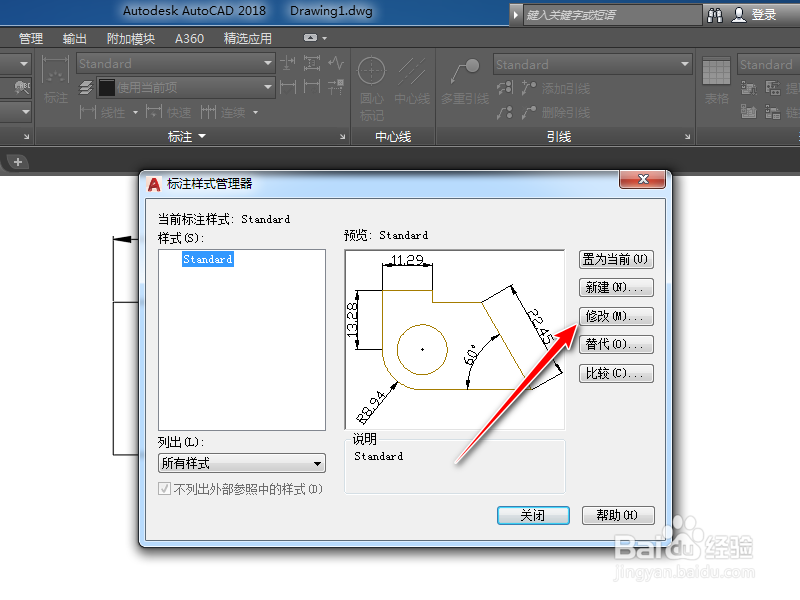Click the dimension style preview image
800x600 pixels.
click(x=455, y=339)
